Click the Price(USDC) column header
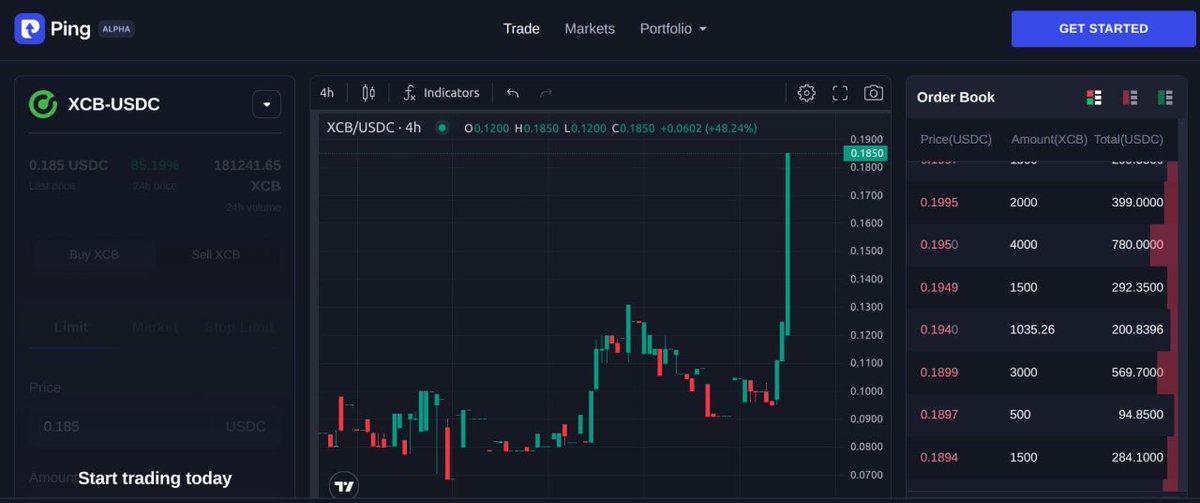Viewport: 1200px width, 503px height. click(956, 138)
